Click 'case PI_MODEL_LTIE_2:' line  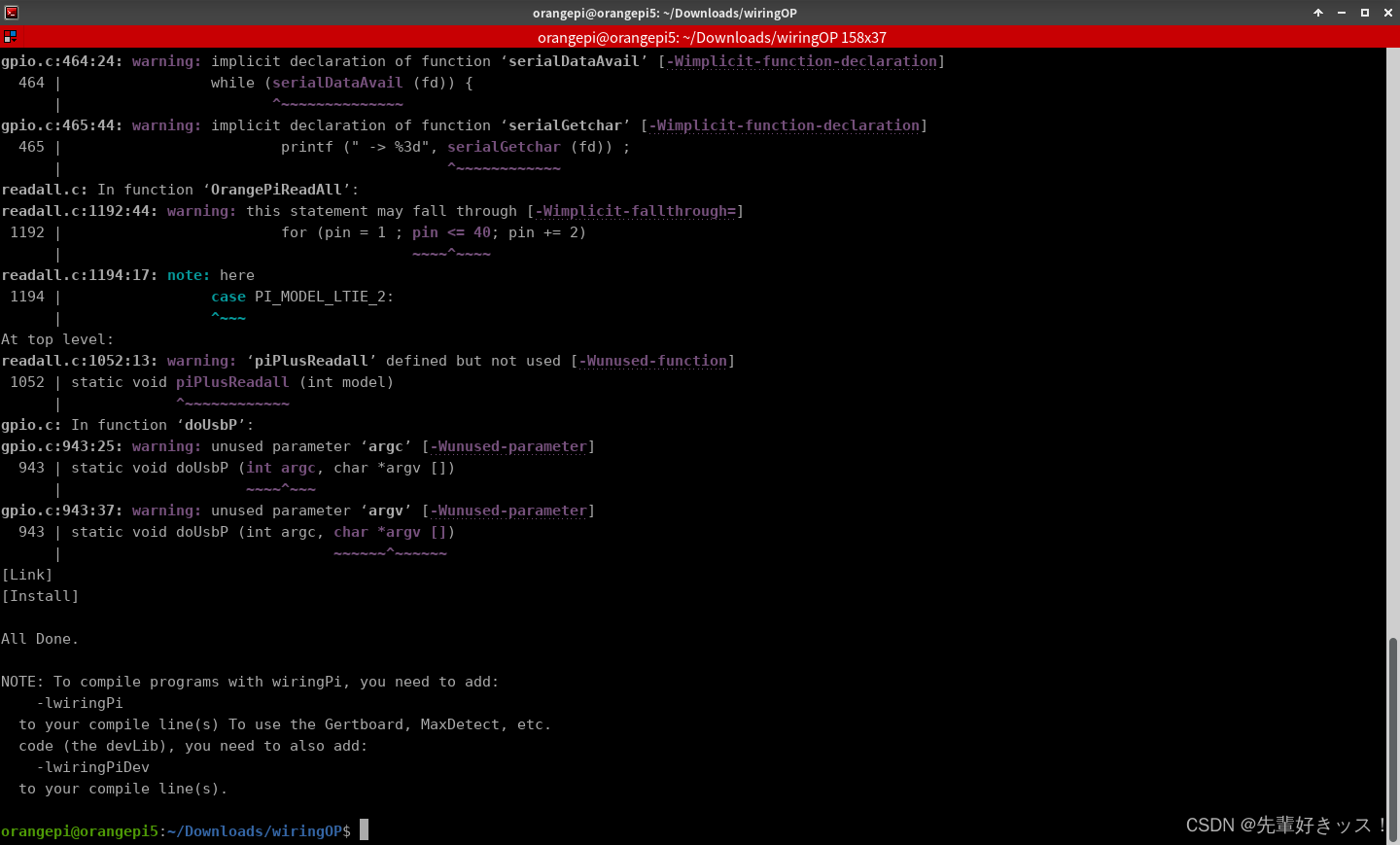(x=302, y=297)
